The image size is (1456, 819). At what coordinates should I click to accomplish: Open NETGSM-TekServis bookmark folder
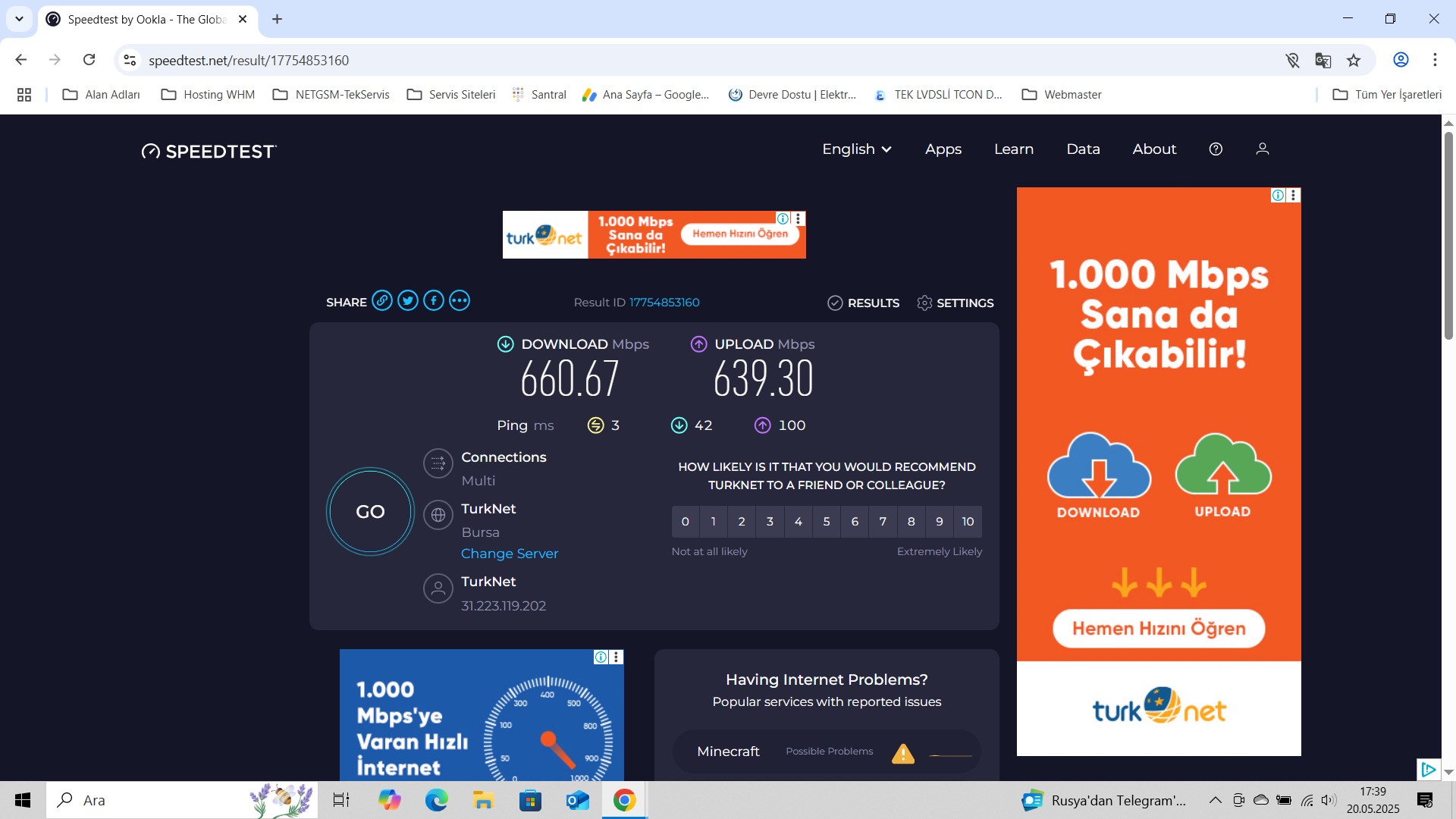[x=331, y=95]
